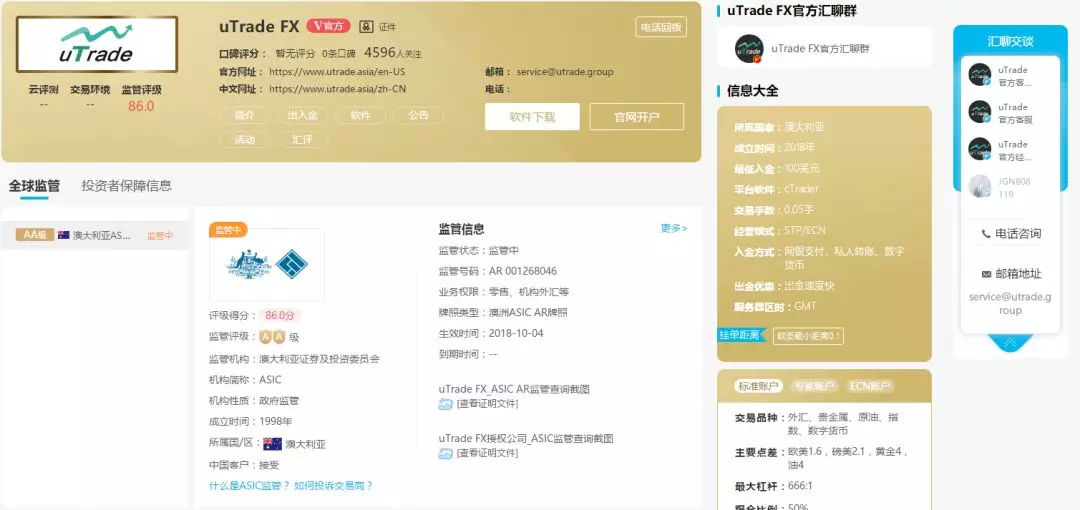Open ASIC AR proof file image icon
The height and width of the screenshot is (510, 1080).
coord(446,404)
